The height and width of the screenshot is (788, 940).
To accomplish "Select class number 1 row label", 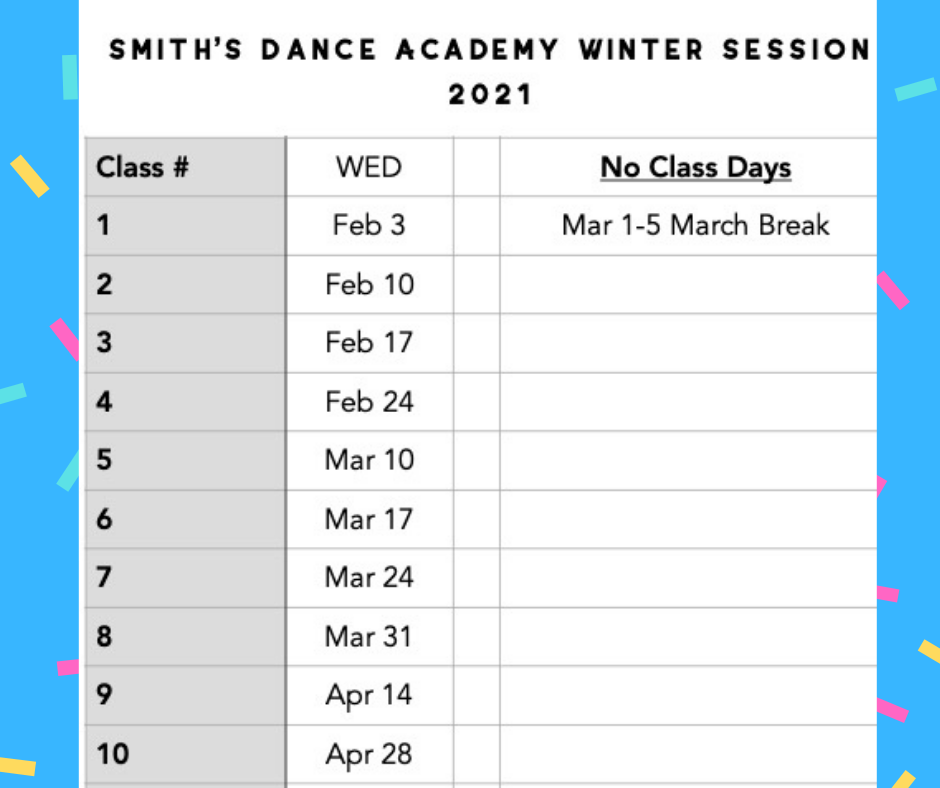I will [185, 225].
